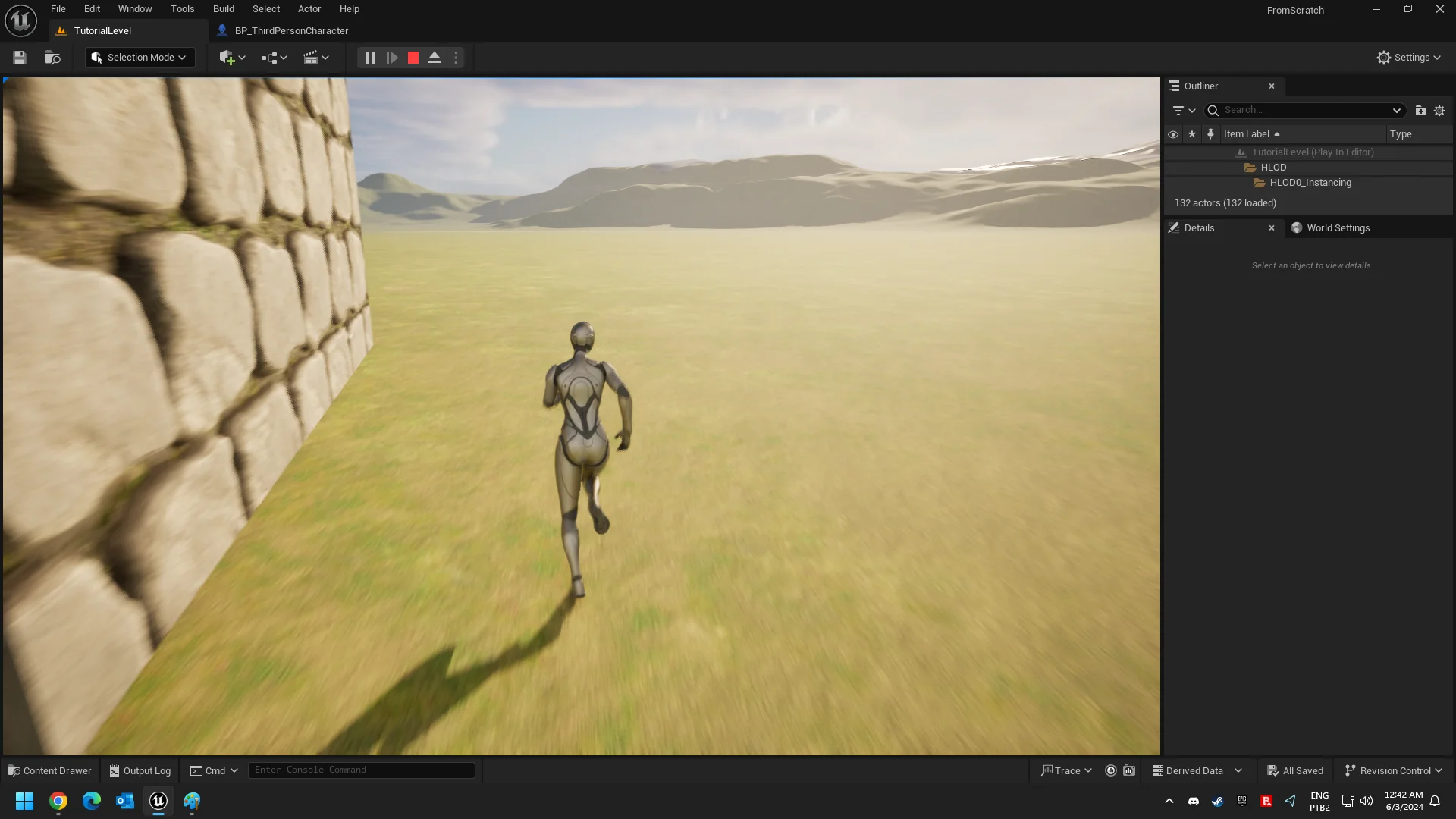Click the All Saved status button
1456x819 pixels.
click(1295, 770)
